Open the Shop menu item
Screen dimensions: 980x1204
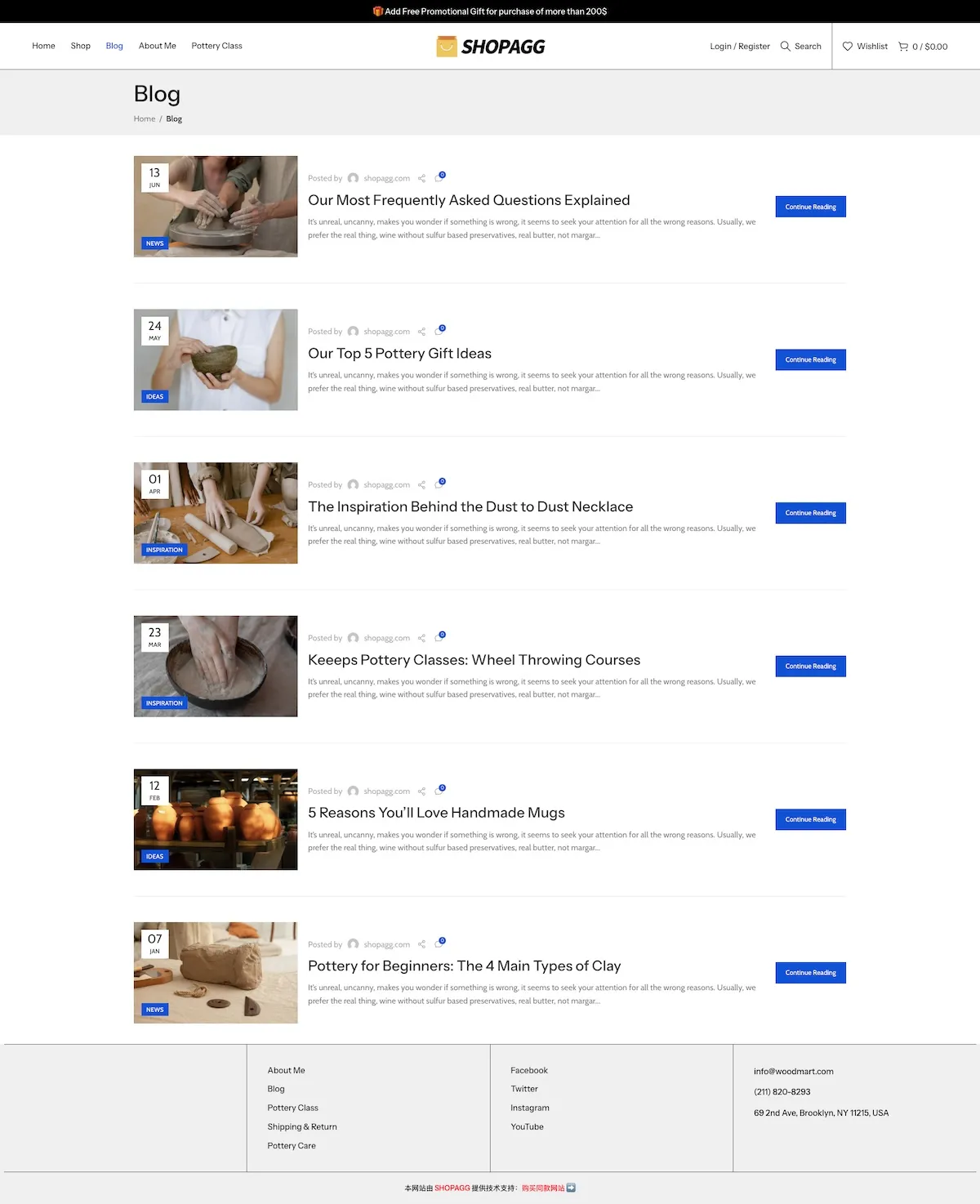[x=80, y=46]
